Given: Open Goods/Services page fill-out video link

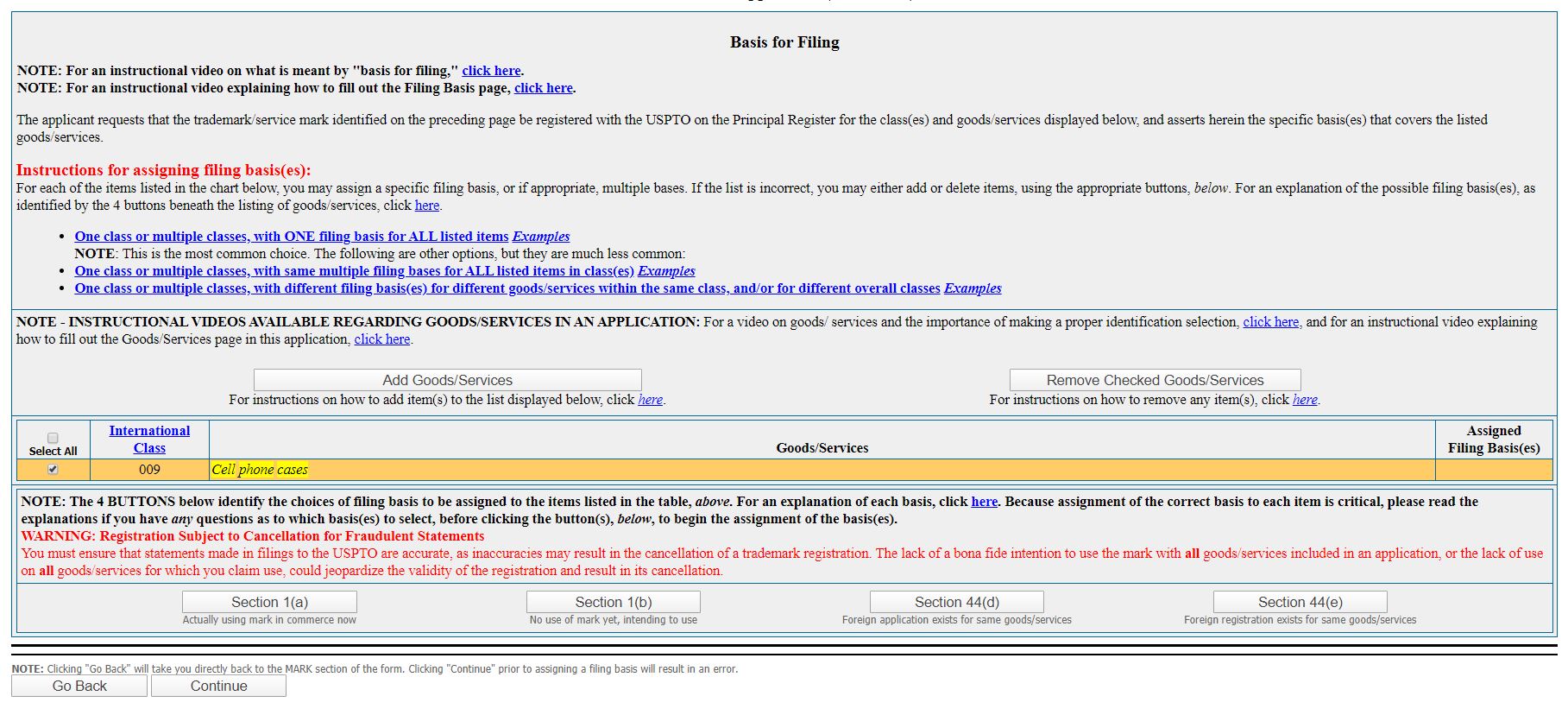Looking at the screenshot, I should click(382, 339).
